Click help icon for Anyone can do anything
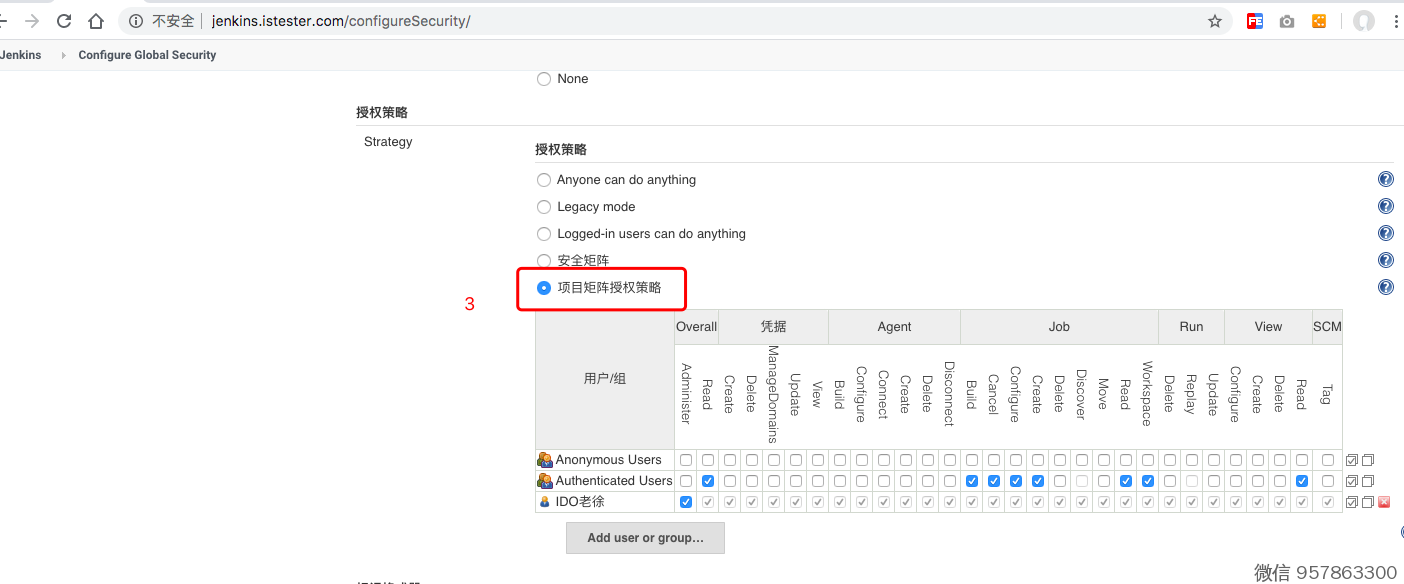Viewport: 1404px width, 584px height. 1385,180
